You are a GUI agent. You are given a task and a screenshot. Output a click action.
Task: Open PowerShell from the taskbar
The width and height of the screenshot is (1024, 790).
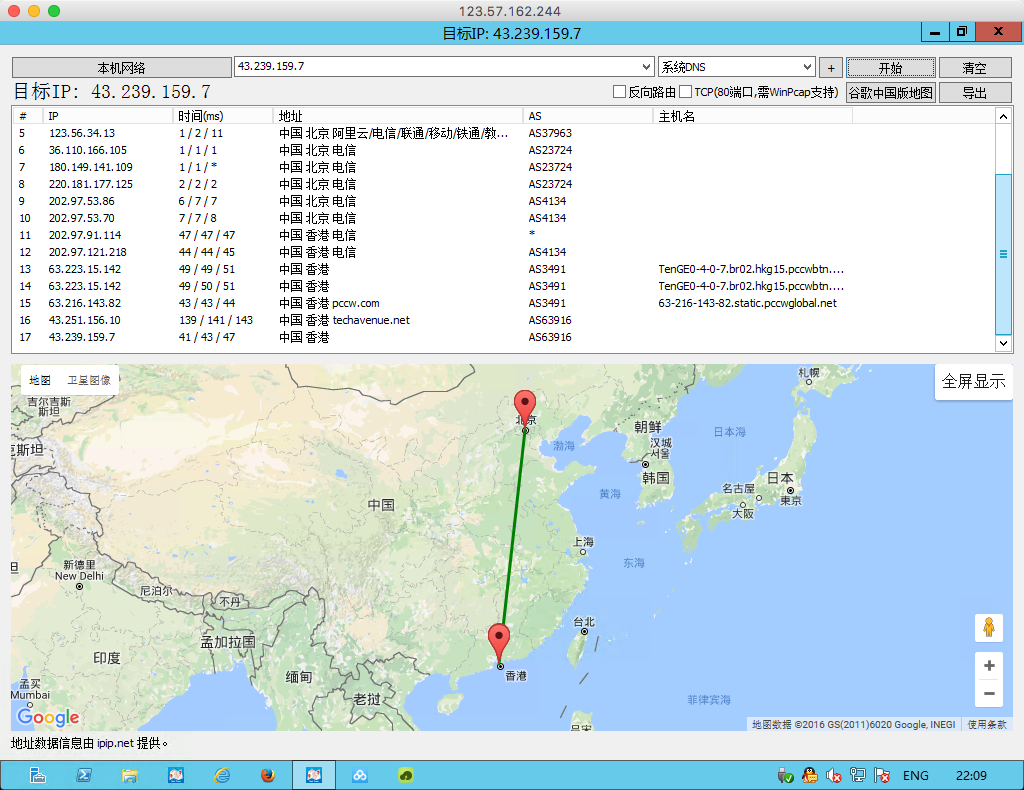(x=85, y=775)
